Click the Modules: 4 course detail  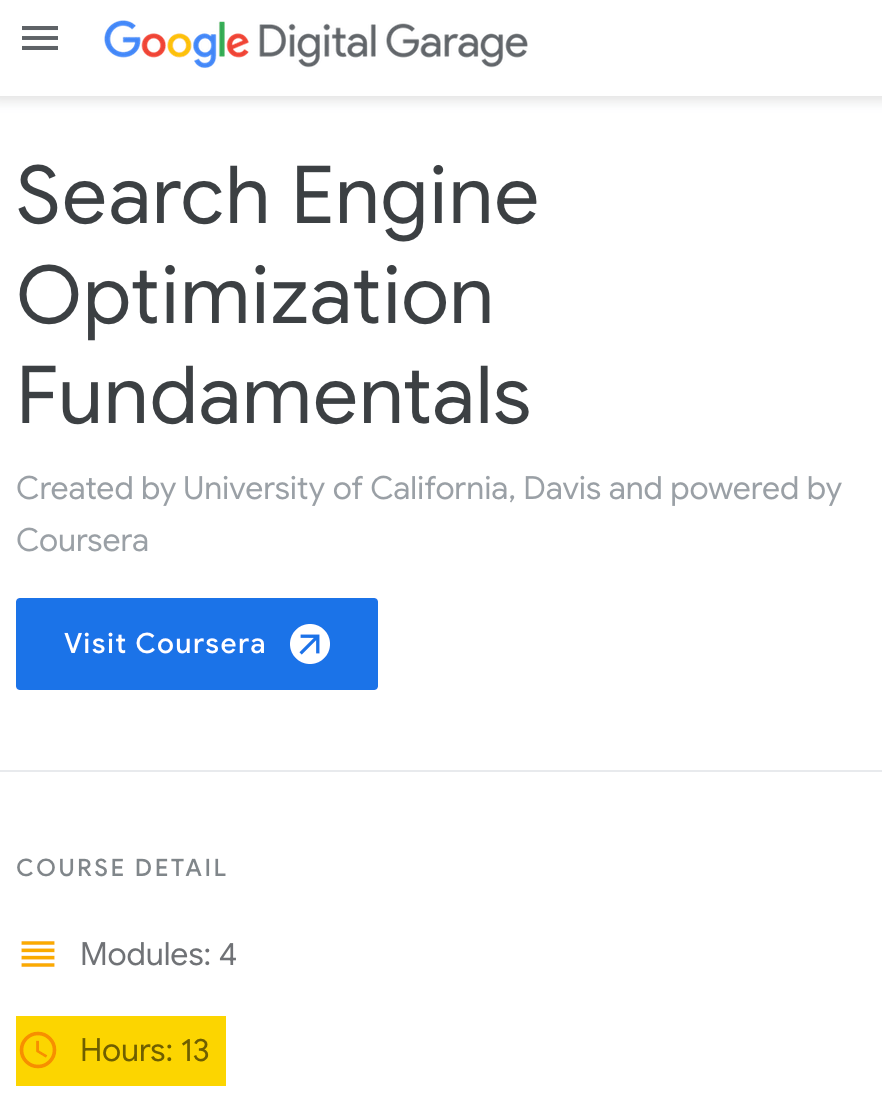[x=157, y=953]
